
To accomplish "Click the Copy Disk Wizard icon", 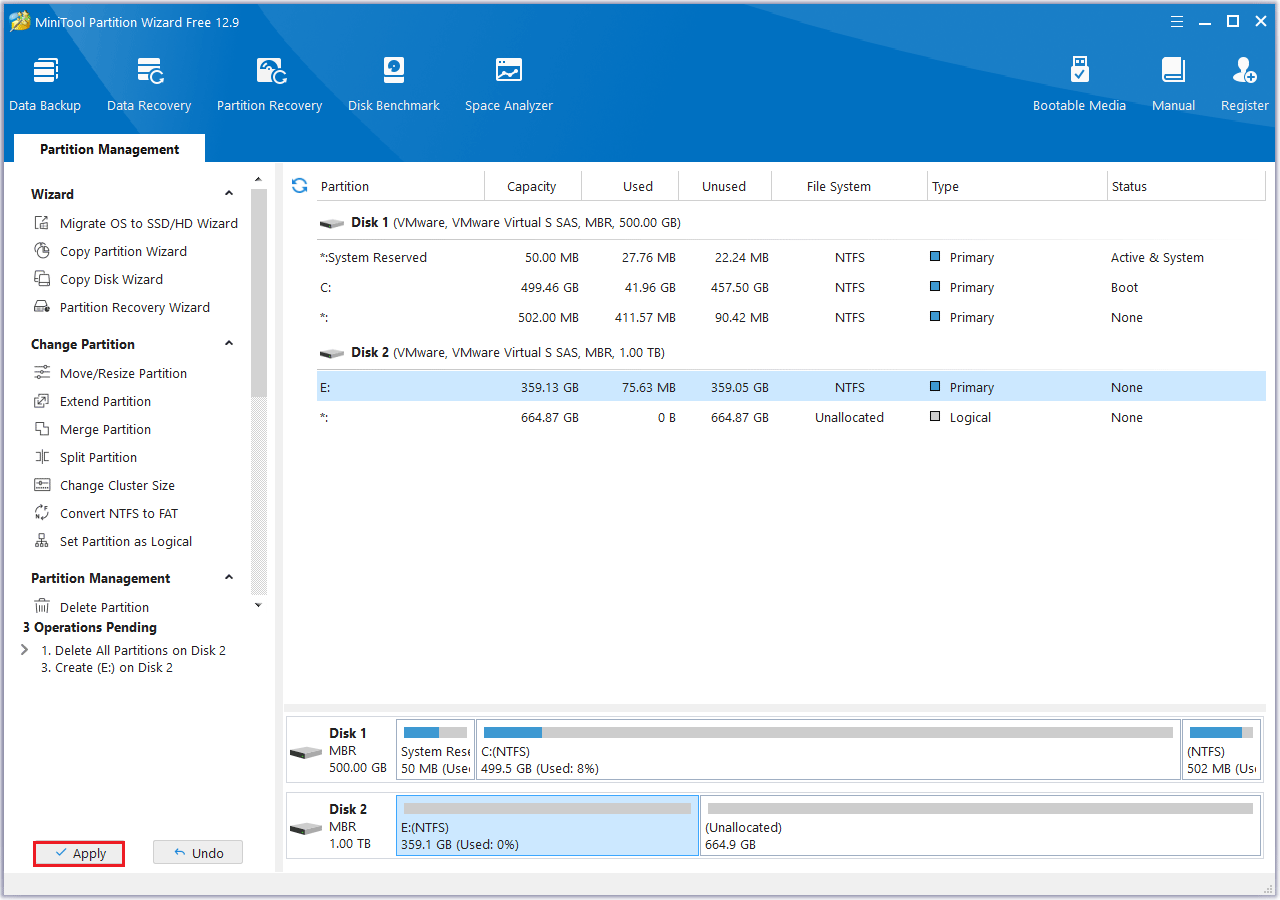I will (42, 279).
